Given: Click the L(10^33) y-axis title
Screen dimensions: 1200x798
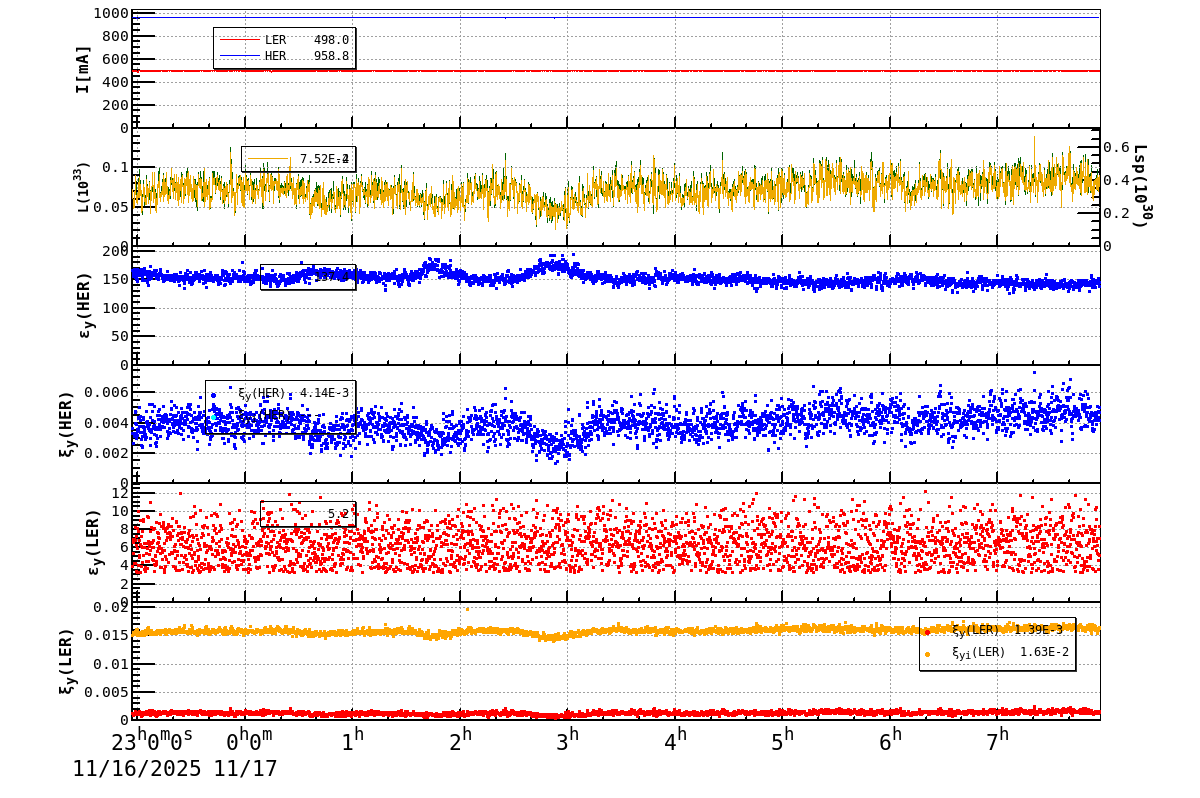Looking at the screenshot, I should [84, 187].
